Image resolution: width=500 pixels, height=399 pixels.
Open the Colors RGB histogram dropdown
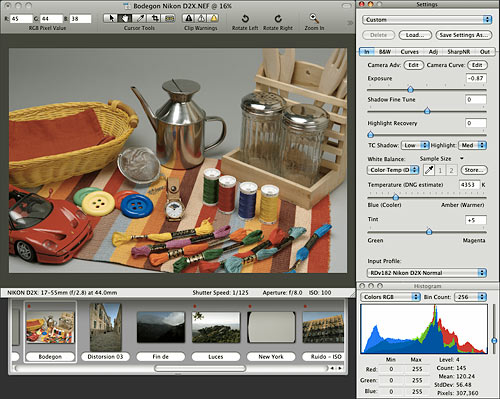pyautogui.click(x=390, y=297)
